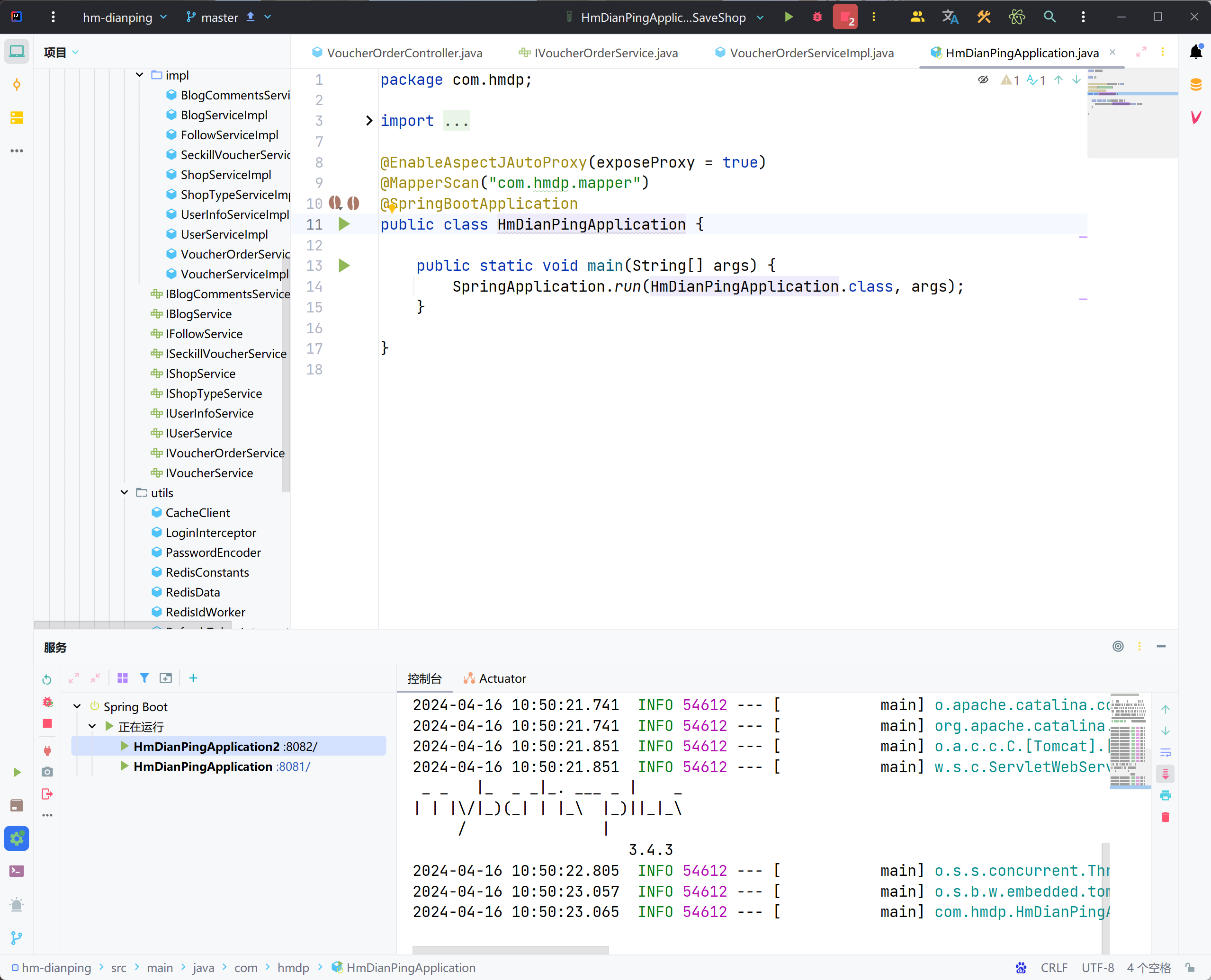
Task: Open the :8082/ link for HmDianPingApplication2
Action: tap(300, 747)
